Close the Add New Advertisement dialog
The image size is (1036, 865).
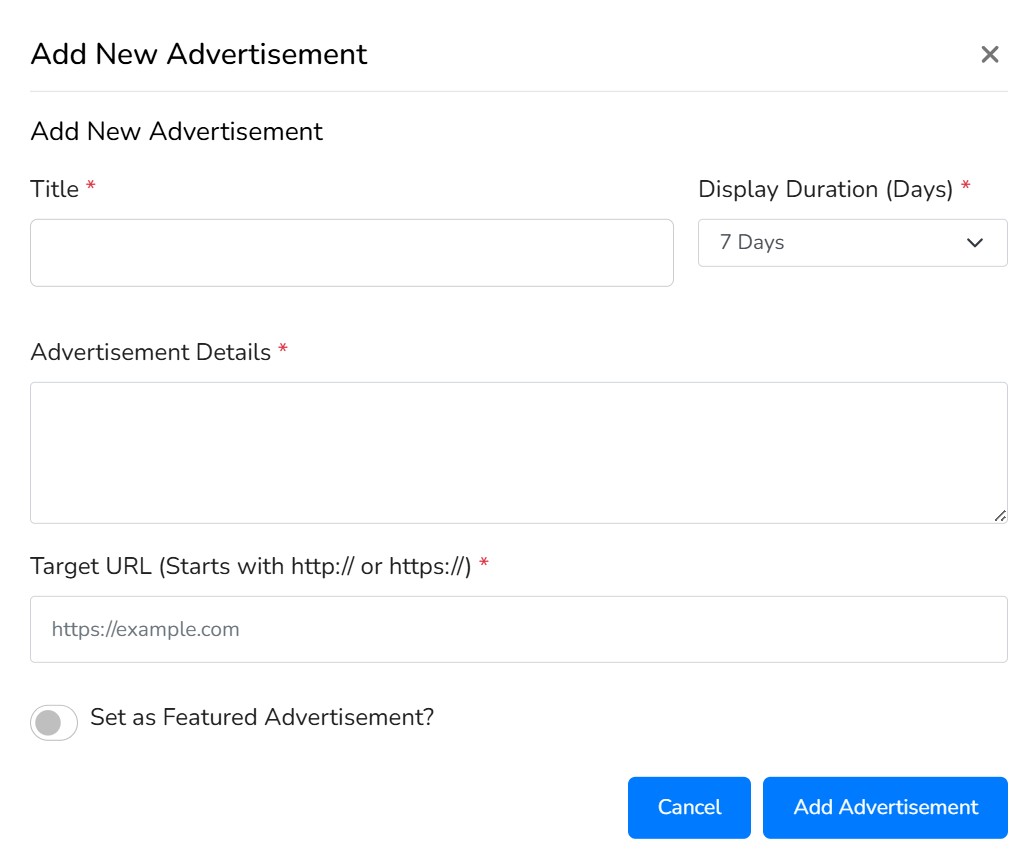(989, 54)
